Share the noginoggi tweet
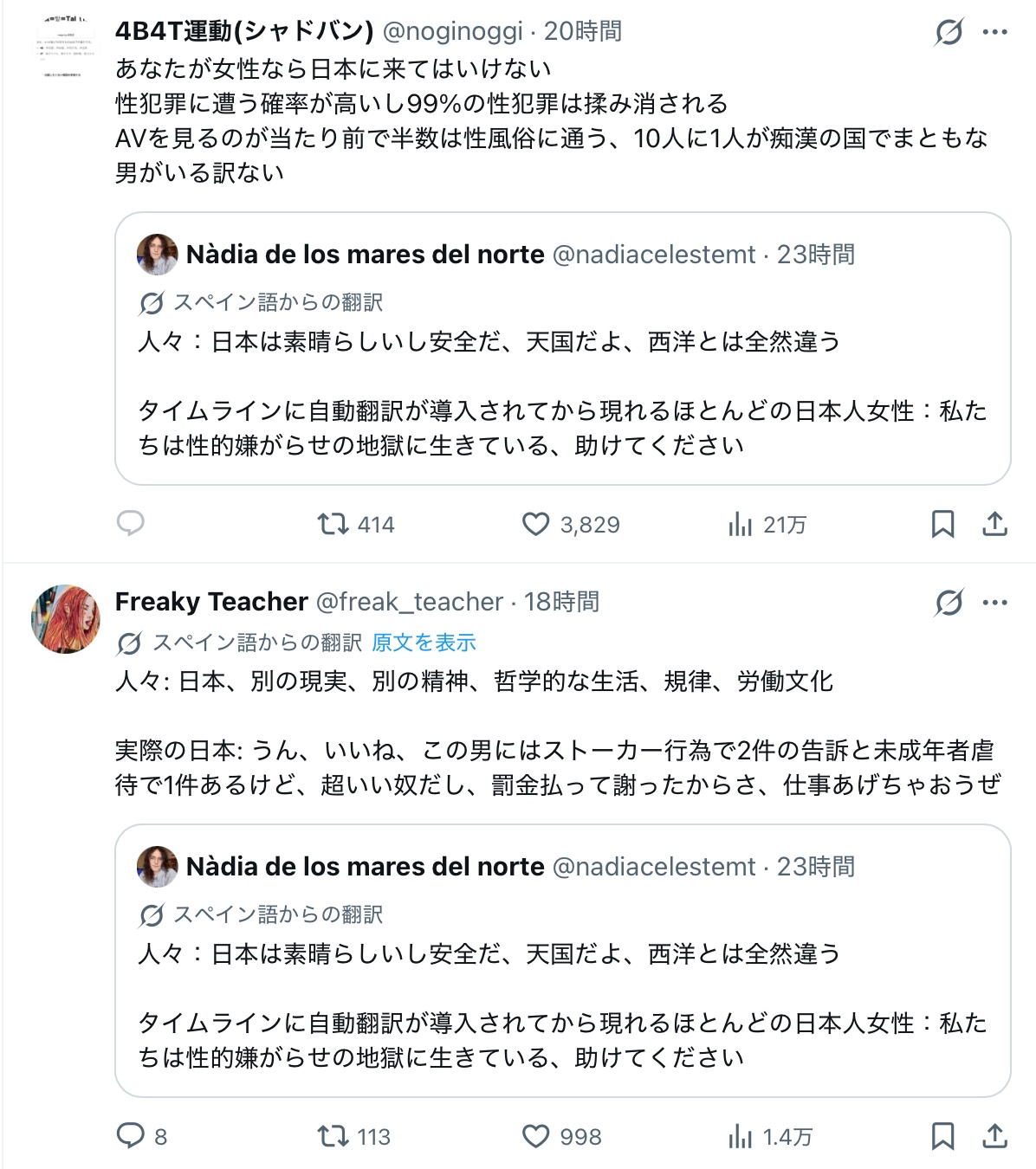 click(995, 524)
